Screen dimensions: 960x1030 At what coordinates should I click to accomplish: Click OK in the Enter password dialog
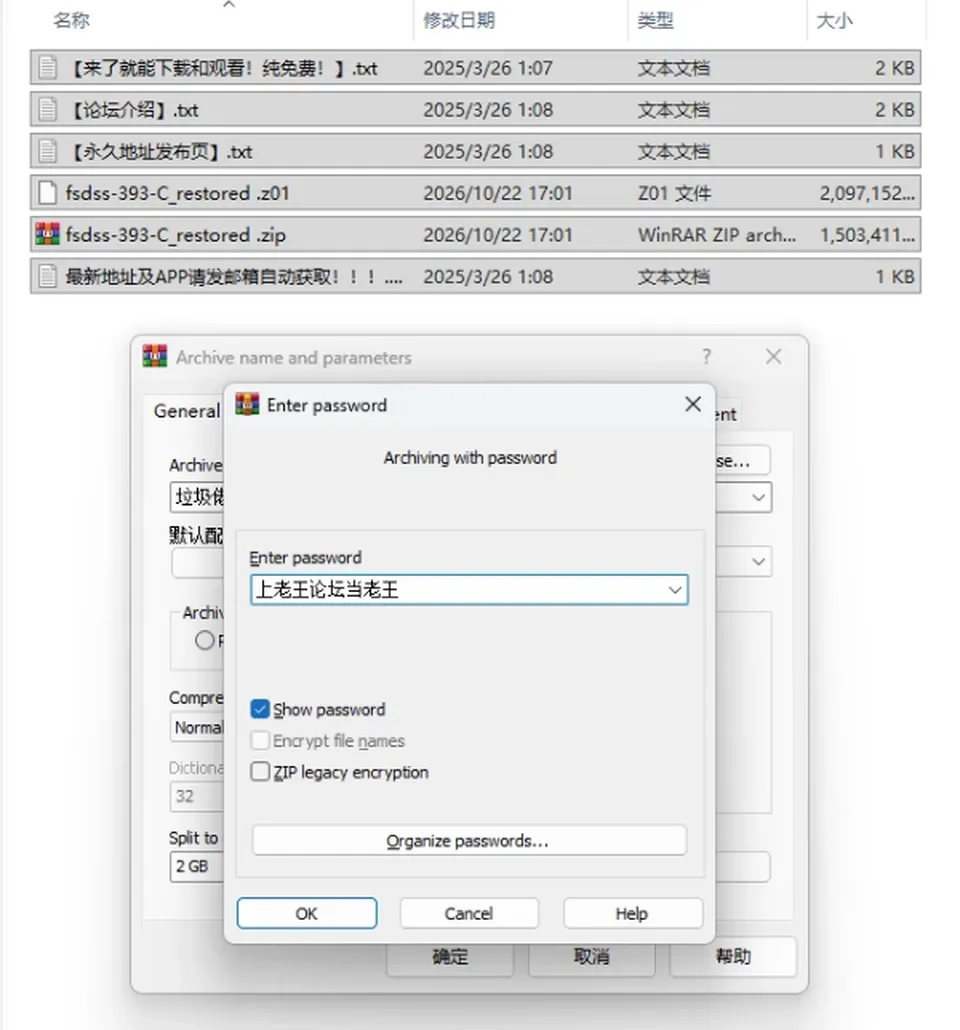(x=307, y=913)
